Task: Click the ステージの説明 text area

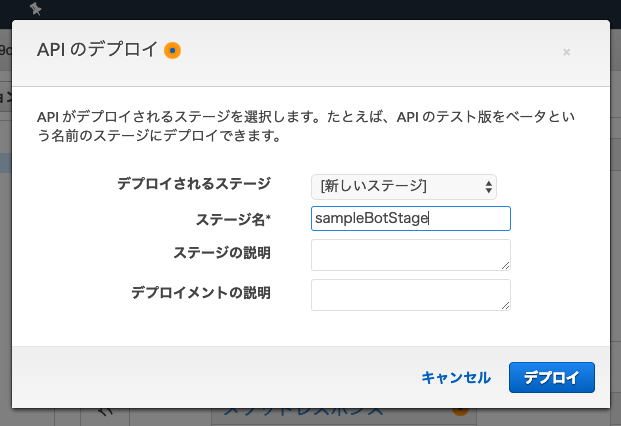Action: (x=411, y=255)
